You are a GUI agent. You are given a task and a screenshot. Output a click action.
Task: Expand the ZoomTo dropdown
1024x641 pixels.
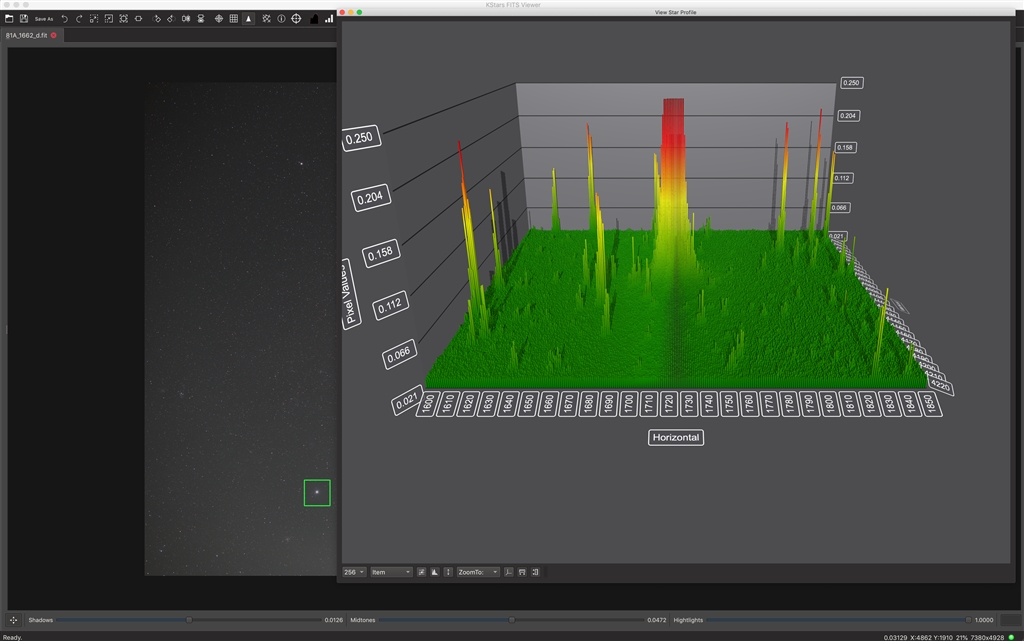[478, 572]
